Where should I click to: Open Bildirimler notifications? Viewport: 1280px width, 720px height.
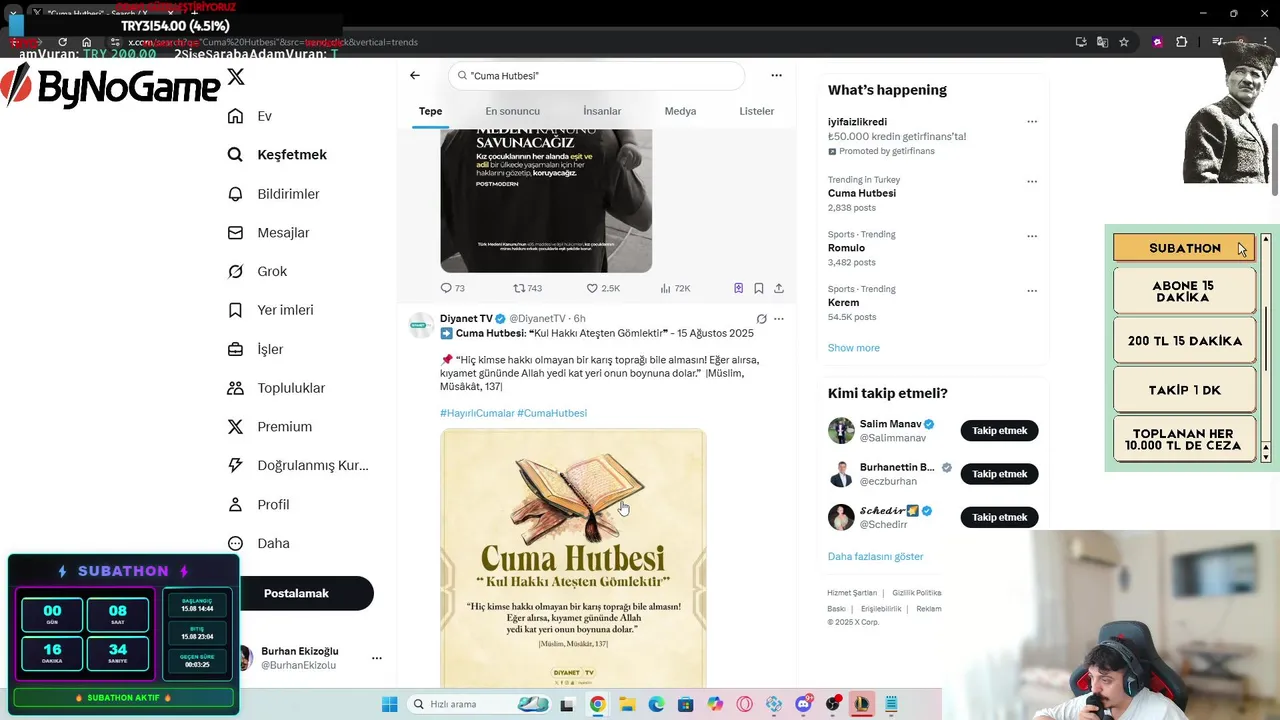(273, 194)
